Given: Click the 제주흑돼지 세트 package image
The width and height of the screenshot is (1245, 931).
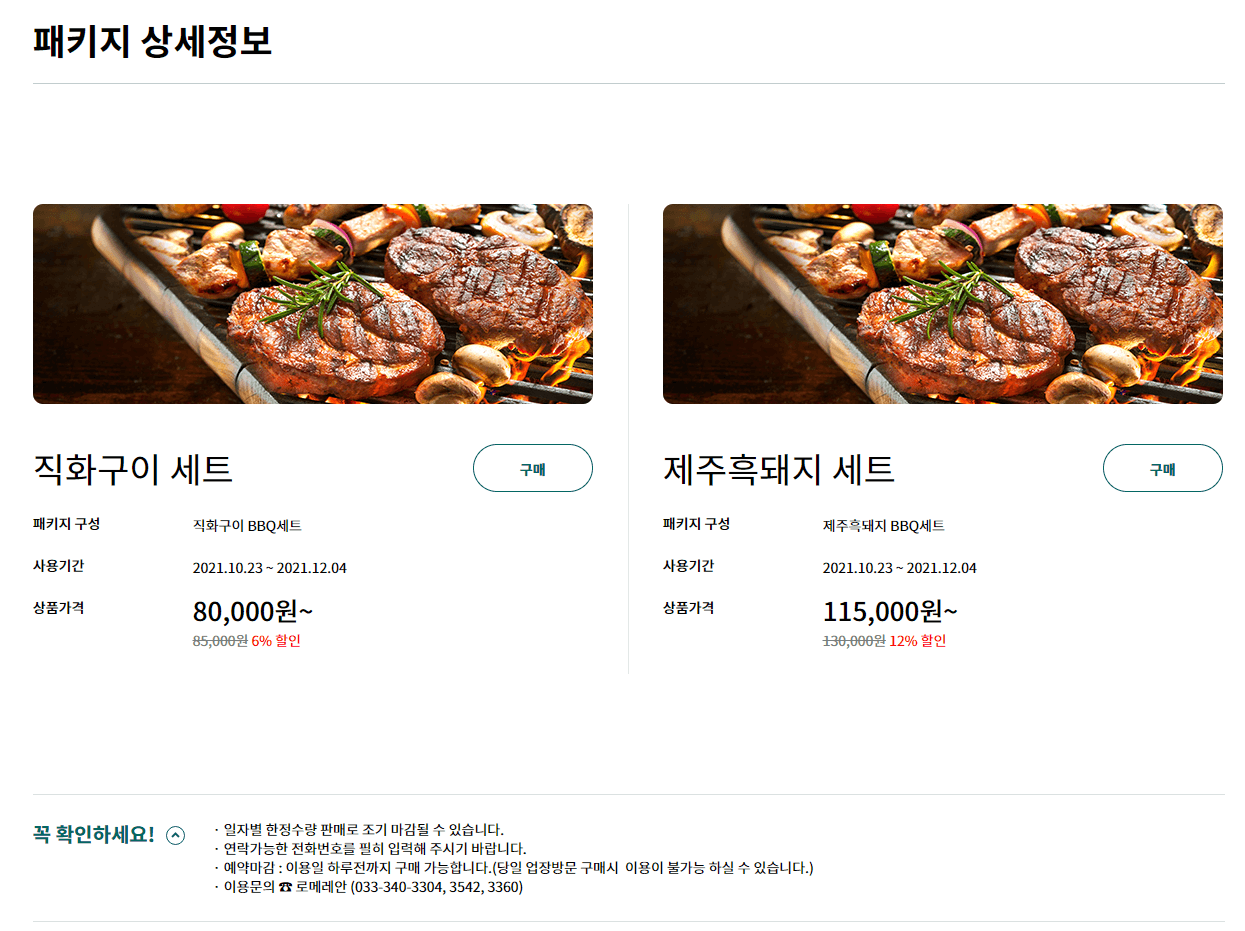Looking at the screenshot, I should click(943, 304).
